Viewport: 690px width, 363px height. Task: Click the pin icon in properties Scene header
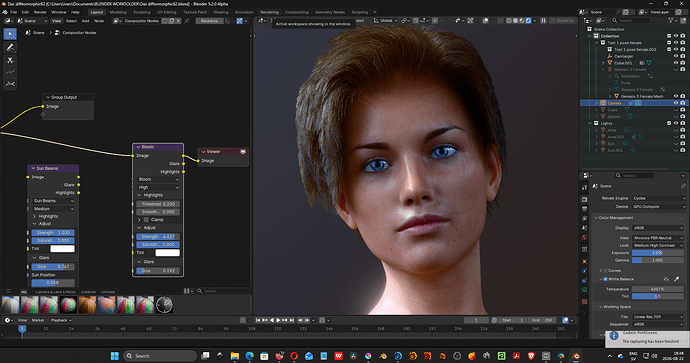point(683,186)
